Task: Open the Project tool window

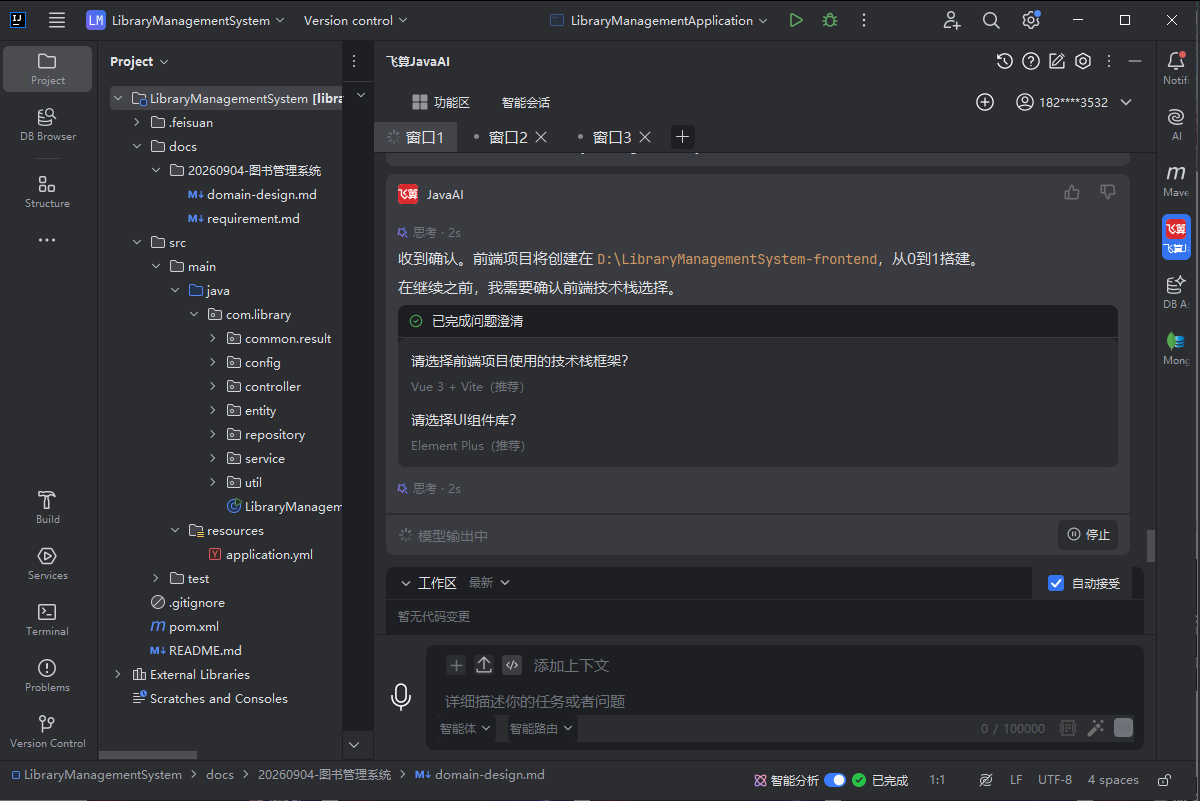Action: 48,68
